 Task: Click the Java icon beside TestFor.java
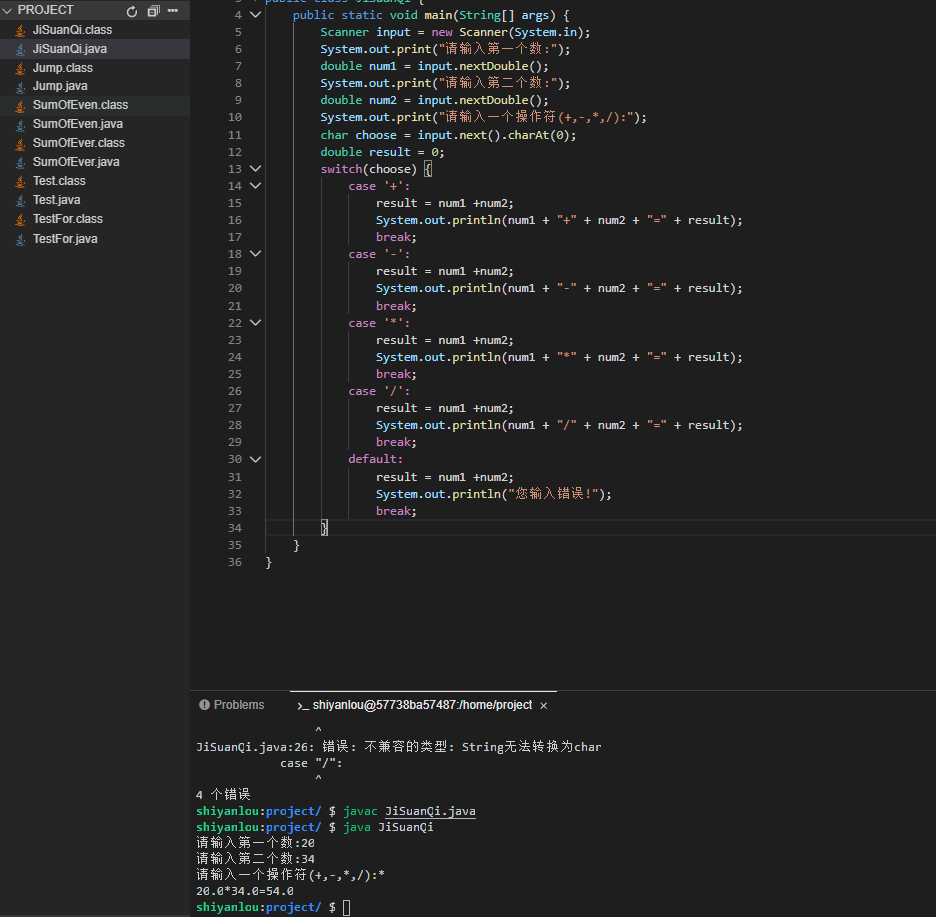tap(21, 239)
